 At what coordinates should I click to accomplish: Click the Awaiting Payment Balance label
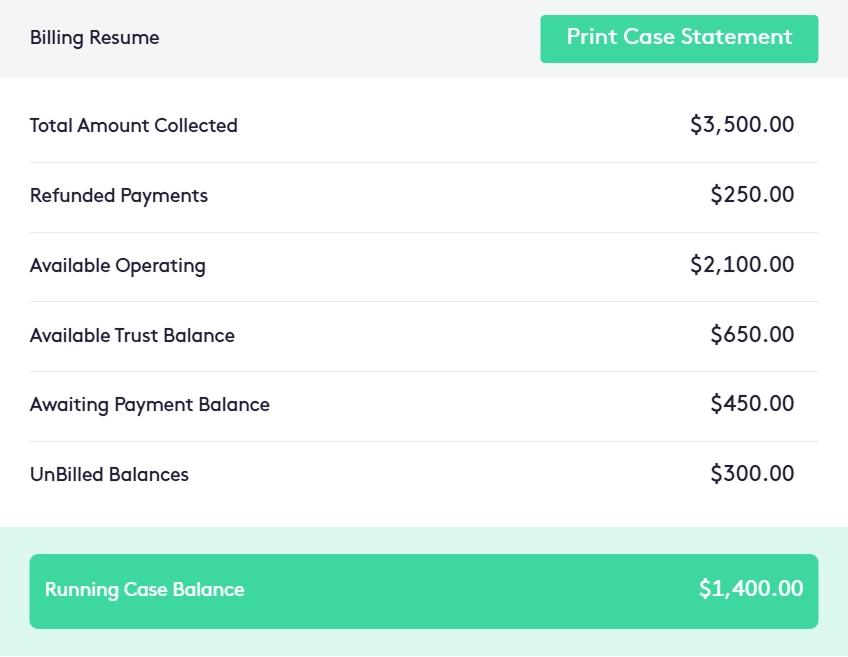[150, 405]
